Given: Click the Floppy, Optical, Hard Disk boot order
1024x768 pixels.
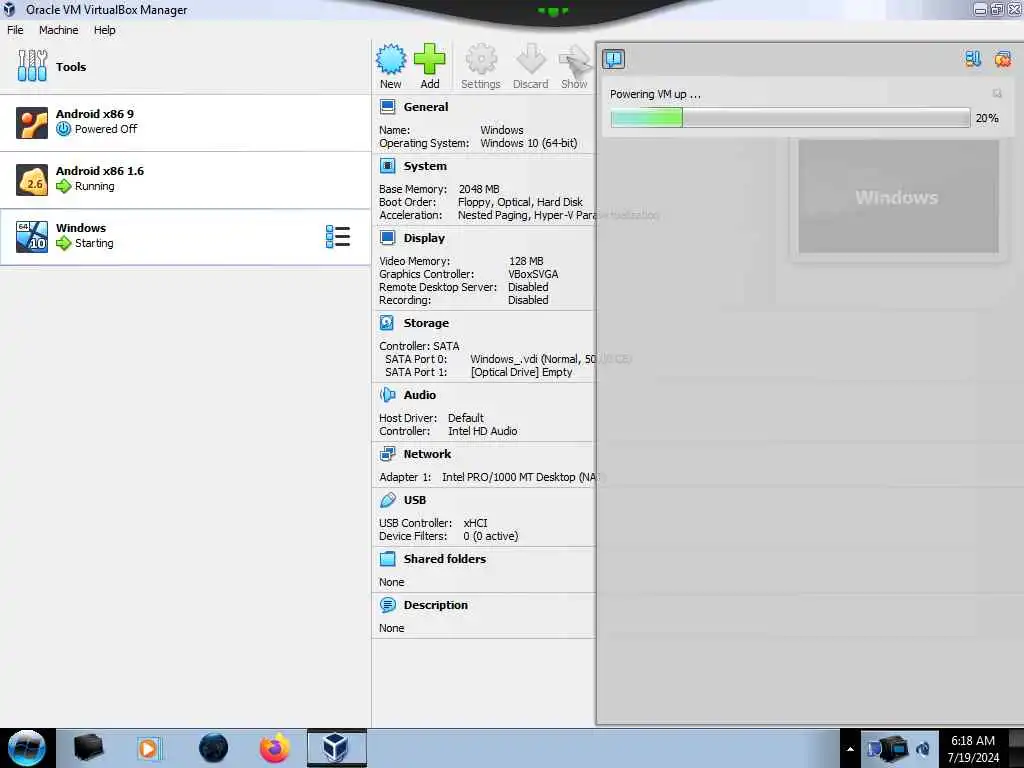Looking at the screenshot, I should click(x=520, y=202).
